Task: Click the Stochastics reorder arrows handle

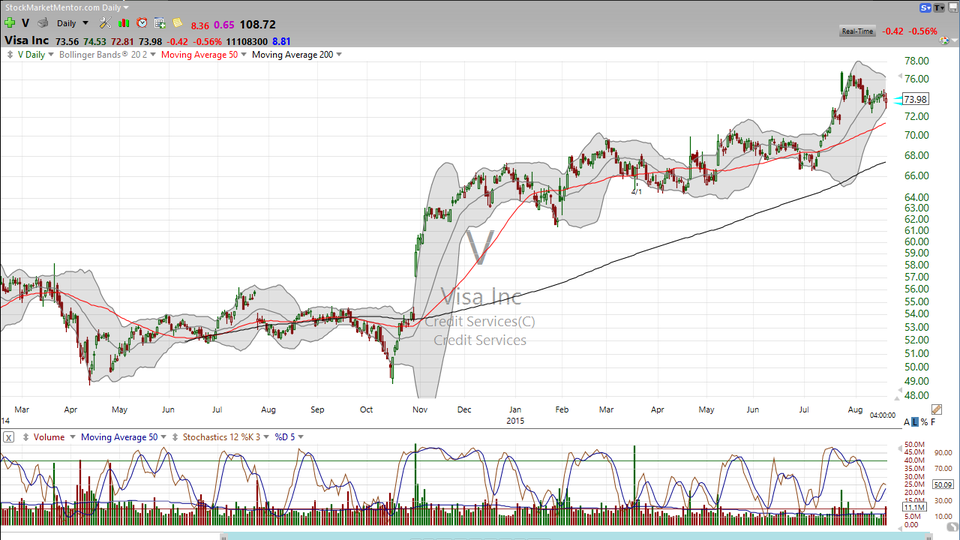Action: [175, 437]
